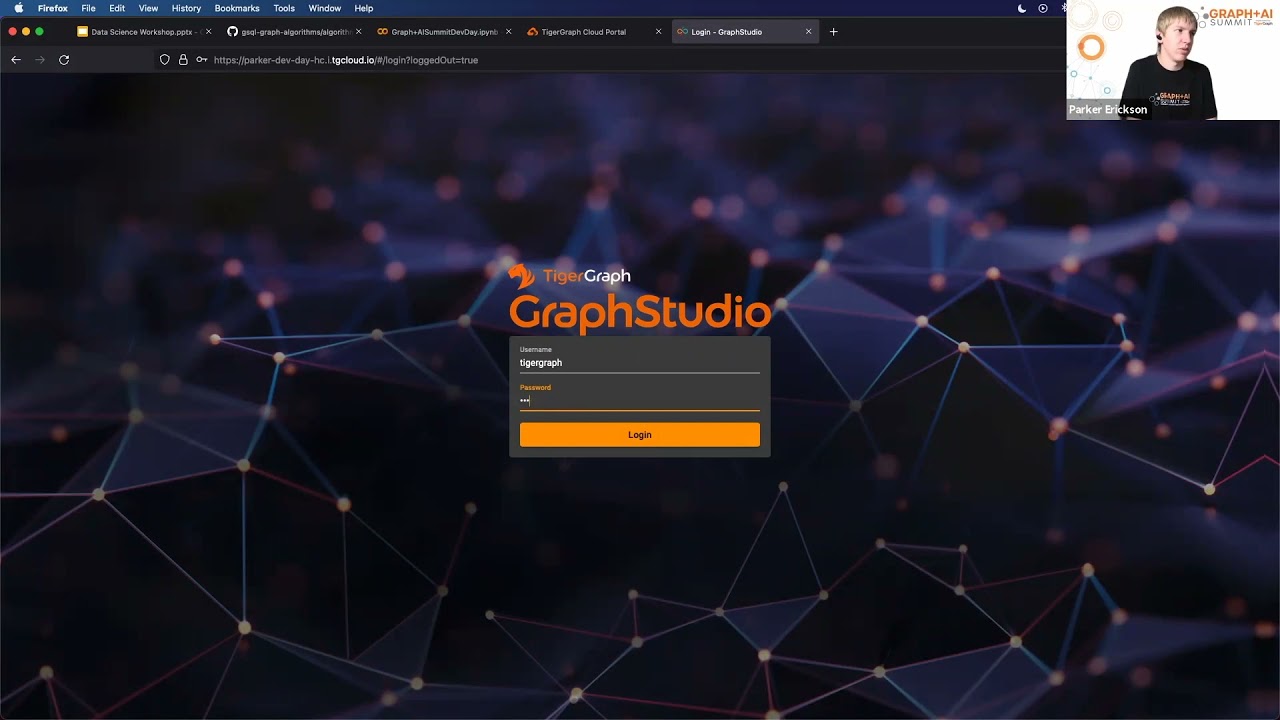
Task: Open the Help menu
Action: coord(364,8)
